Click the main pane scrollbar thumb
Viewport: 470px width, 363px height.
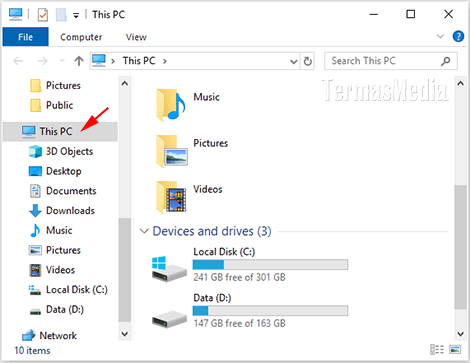coord(460,247)
